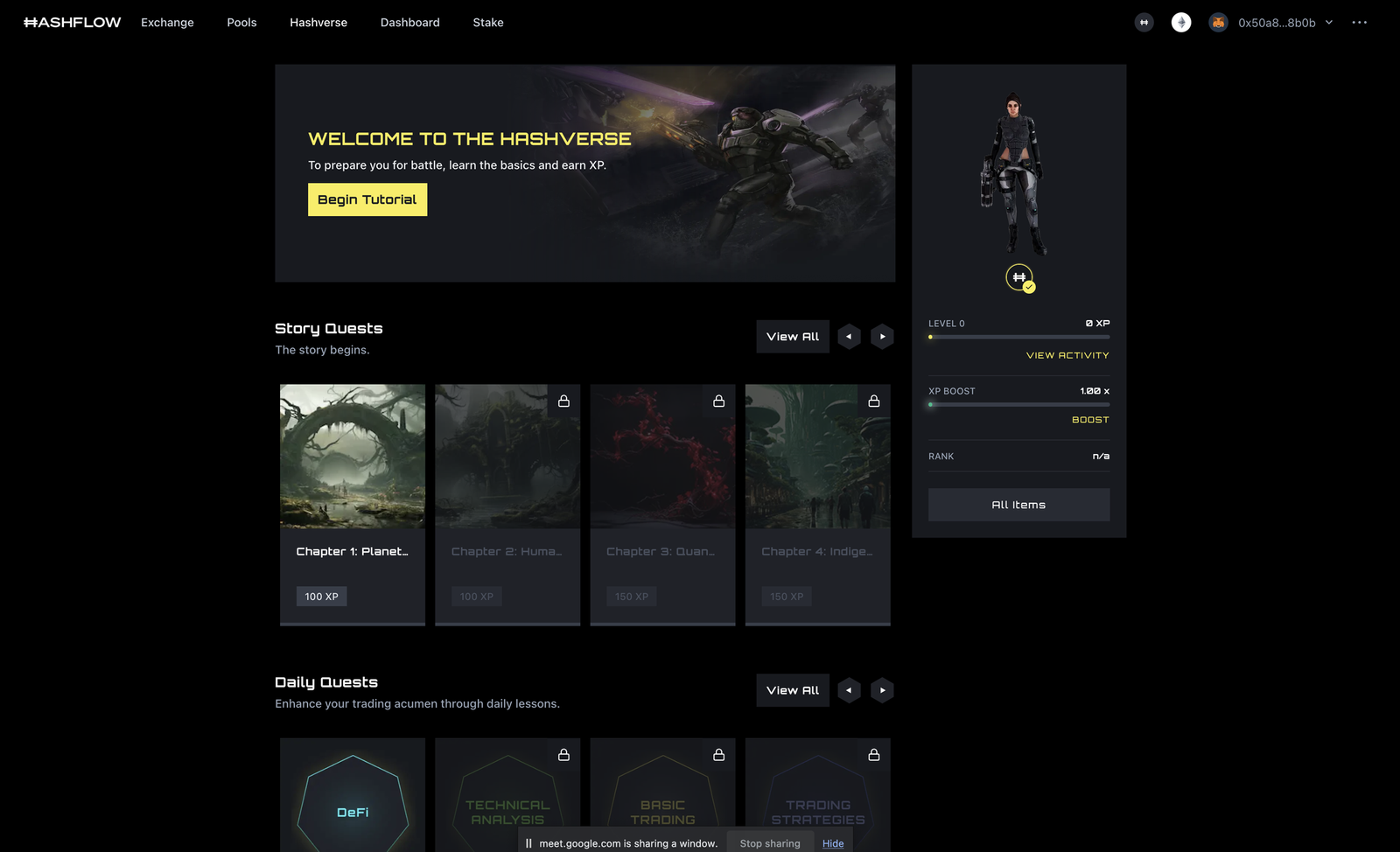
Task: Click the Chapter 2: Huma... title
Action: click(507, 551)
